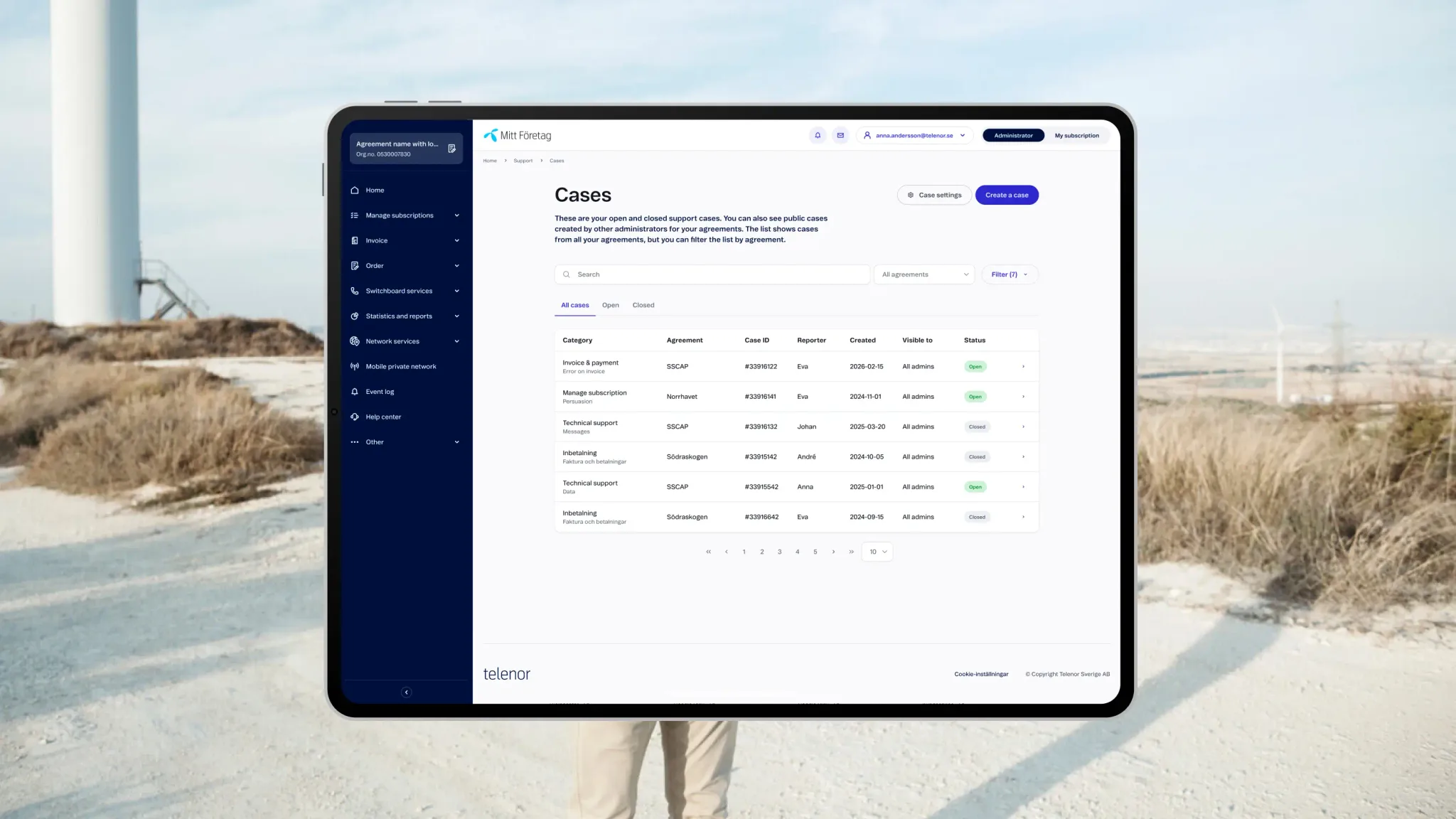Open the anna.andersson@telenor.se account dropdown

click(914, 135)
